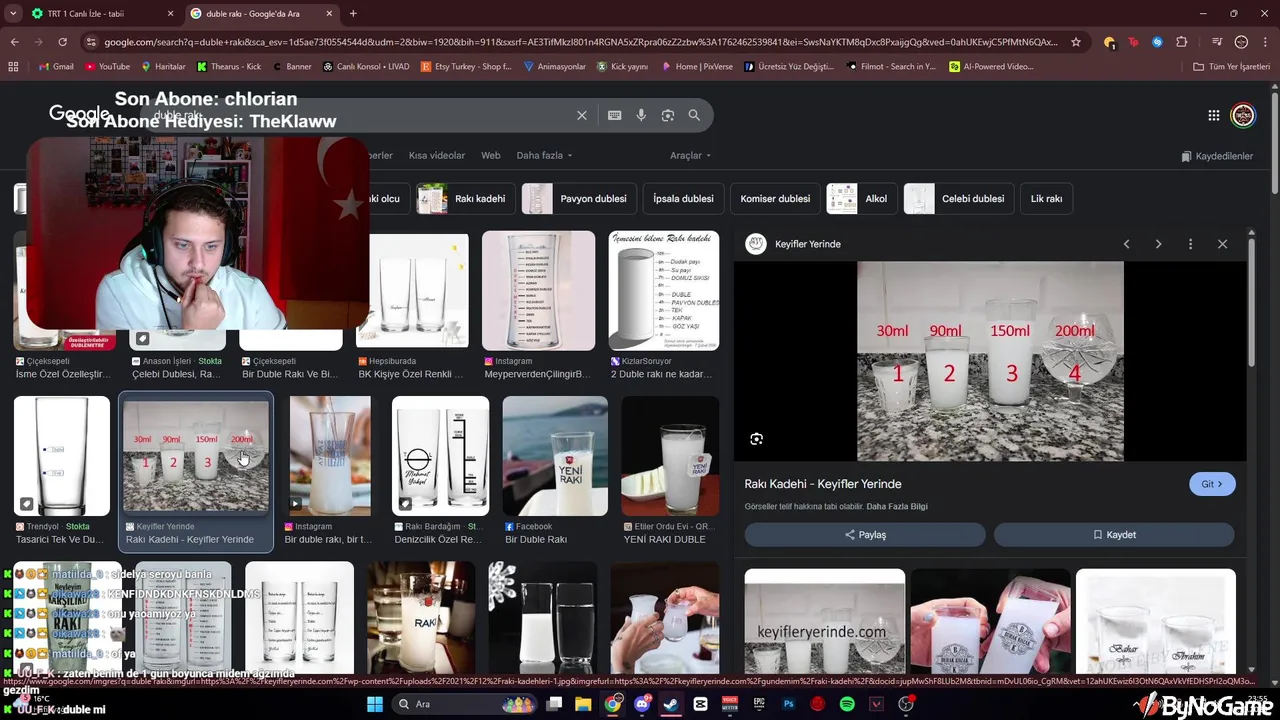This screenshot has width=1280, height=720.
Task: Open Windows Start menu
Action: tap(375, 704)
